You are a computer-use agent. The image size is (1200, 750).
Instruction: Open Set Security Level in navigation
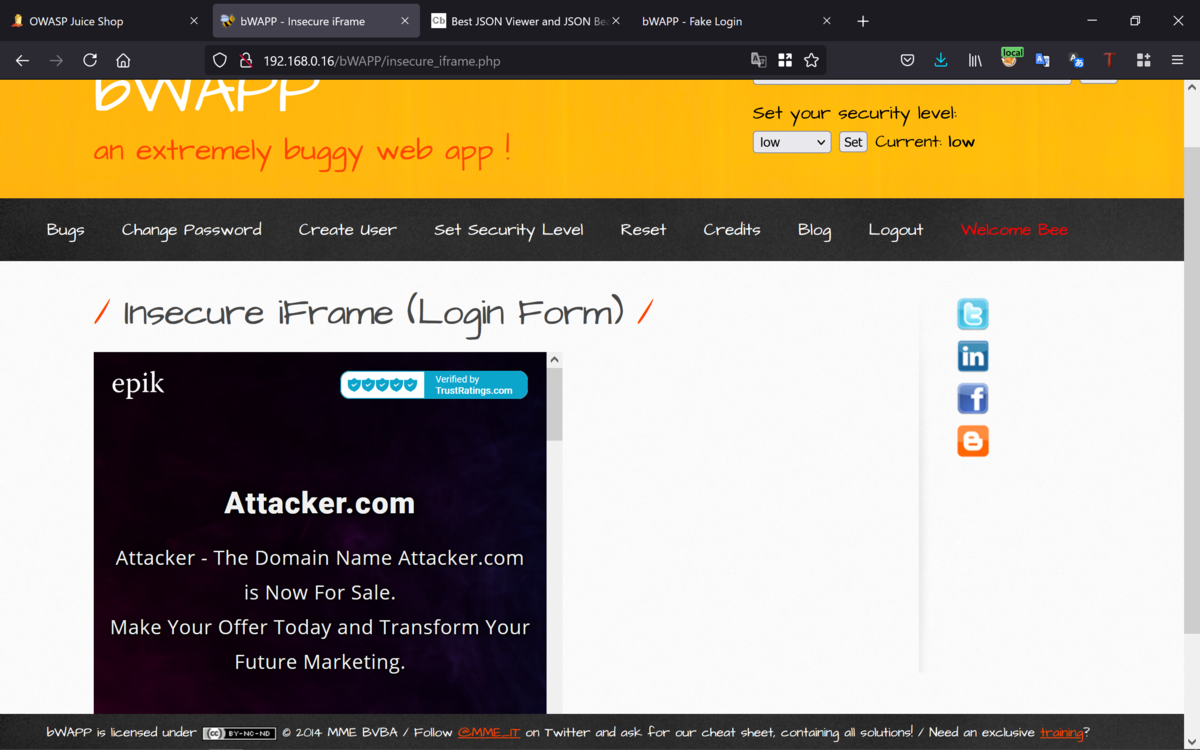pyautogui.click(x=508, y=230)
